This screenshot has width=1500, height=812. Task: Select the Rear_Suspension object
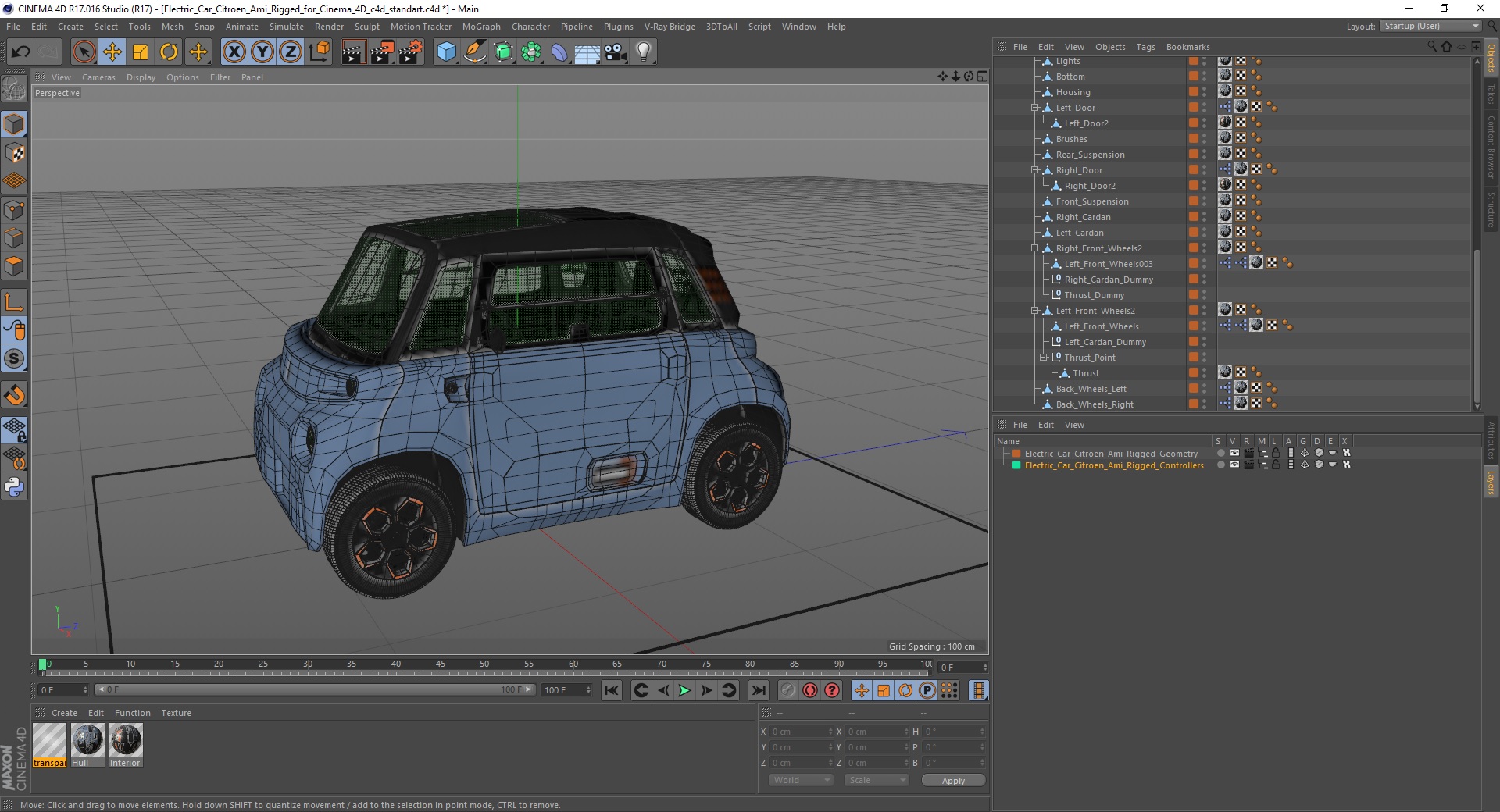tap(1090, 155)
